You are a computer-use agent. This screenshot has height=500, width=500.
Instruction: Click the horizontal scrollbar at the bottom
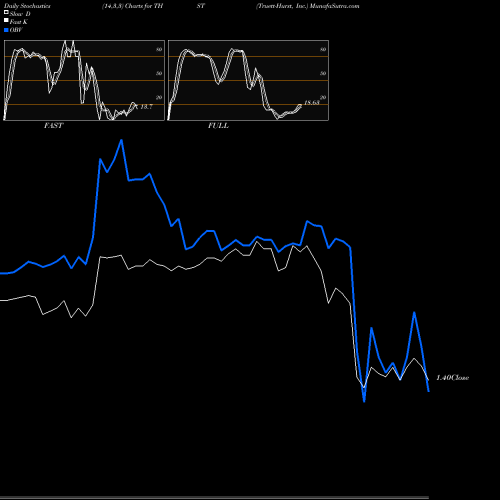click(x=214, y=497)
